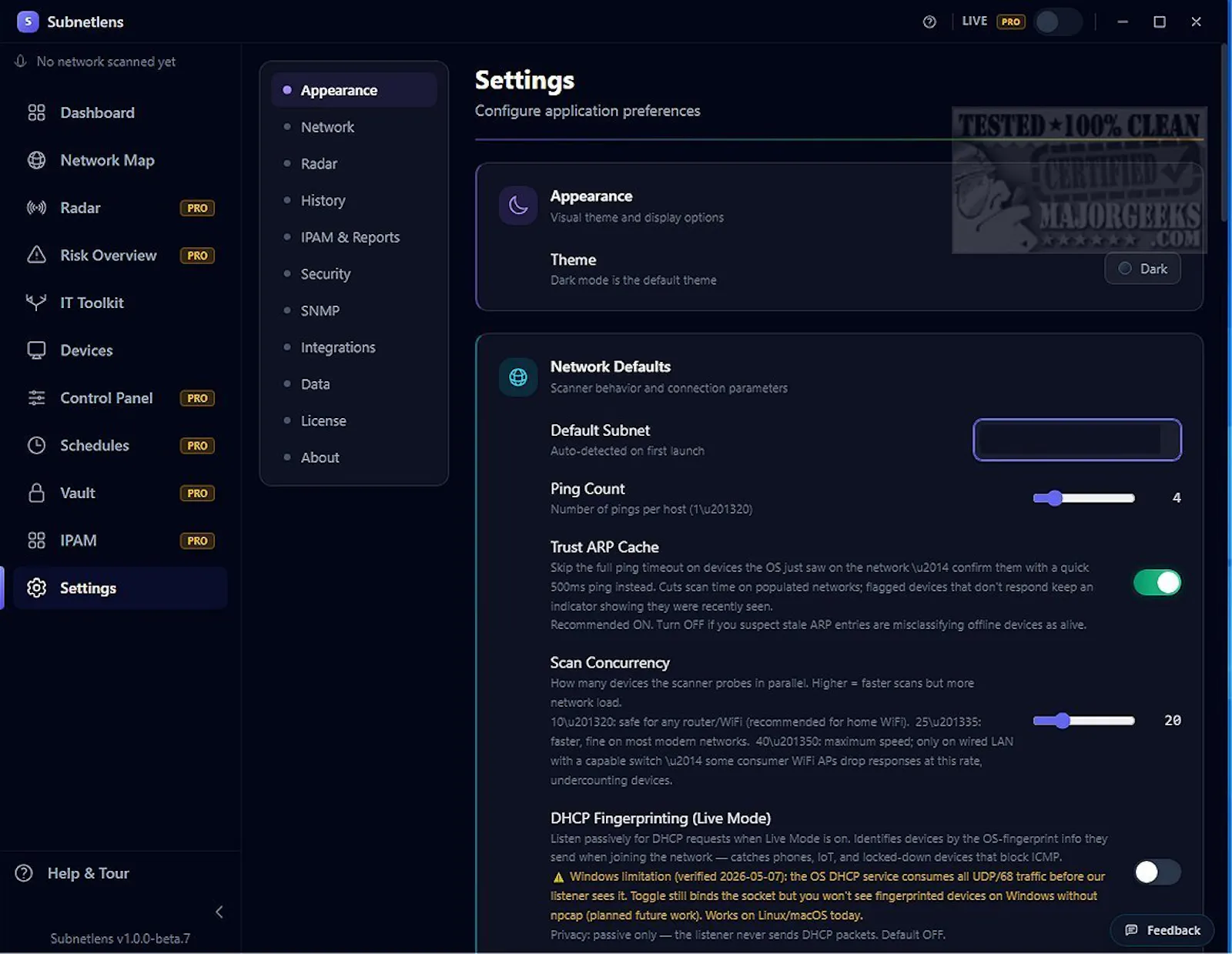This screenshot has width=1232, height=954.
Task: Click the Scan Concurrency value 20
Action: click(1172, 721)
